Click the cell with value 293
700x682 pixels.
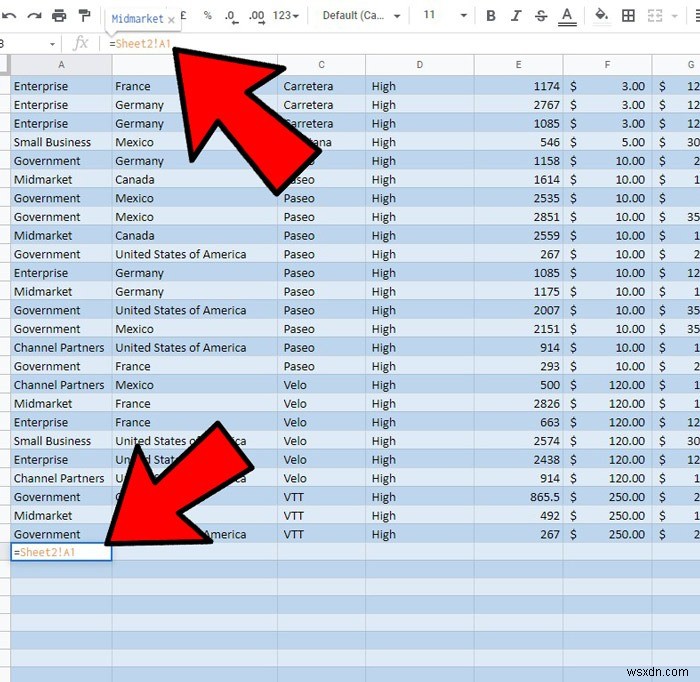[518, 366]
